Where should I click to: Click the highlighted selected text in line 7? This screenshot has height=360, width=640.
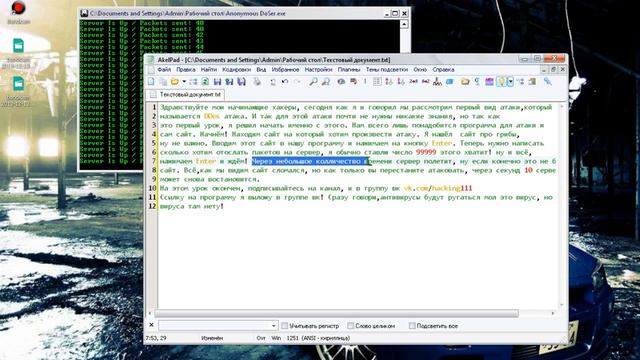coord(310,161)
